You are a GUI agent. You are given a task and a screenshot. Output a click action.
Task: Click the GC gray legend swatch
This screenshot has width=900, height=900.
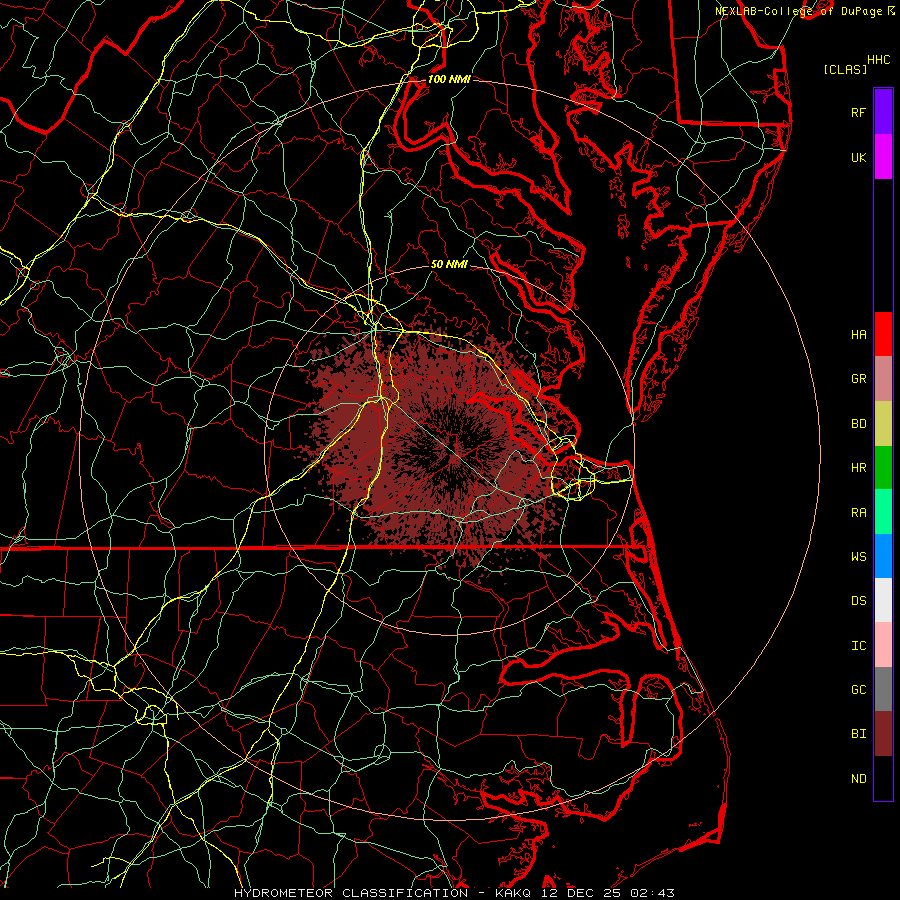tap(883, 689)
